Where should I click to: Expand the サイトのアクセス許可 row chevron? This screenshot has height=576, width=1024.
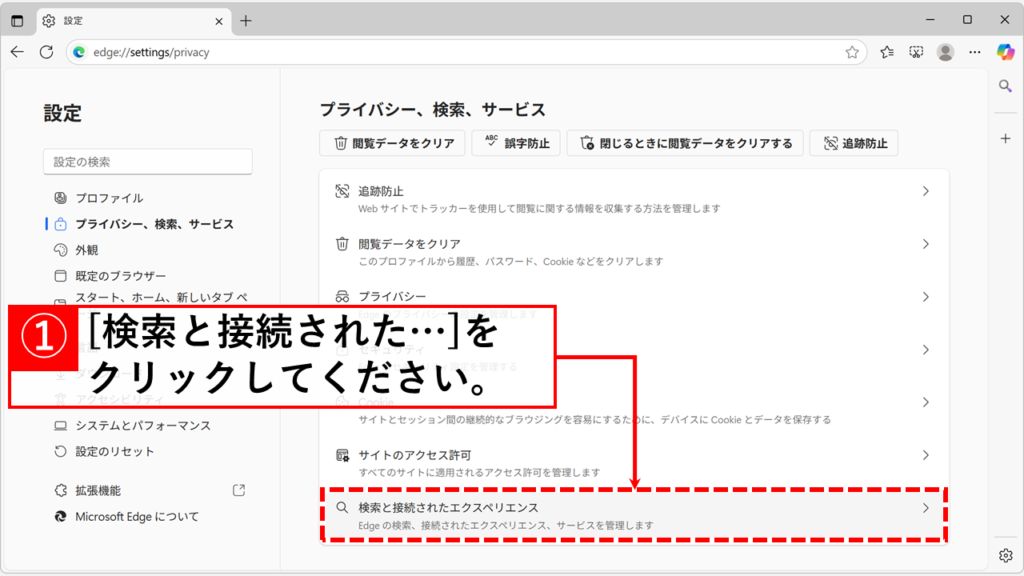coord(925,455)
